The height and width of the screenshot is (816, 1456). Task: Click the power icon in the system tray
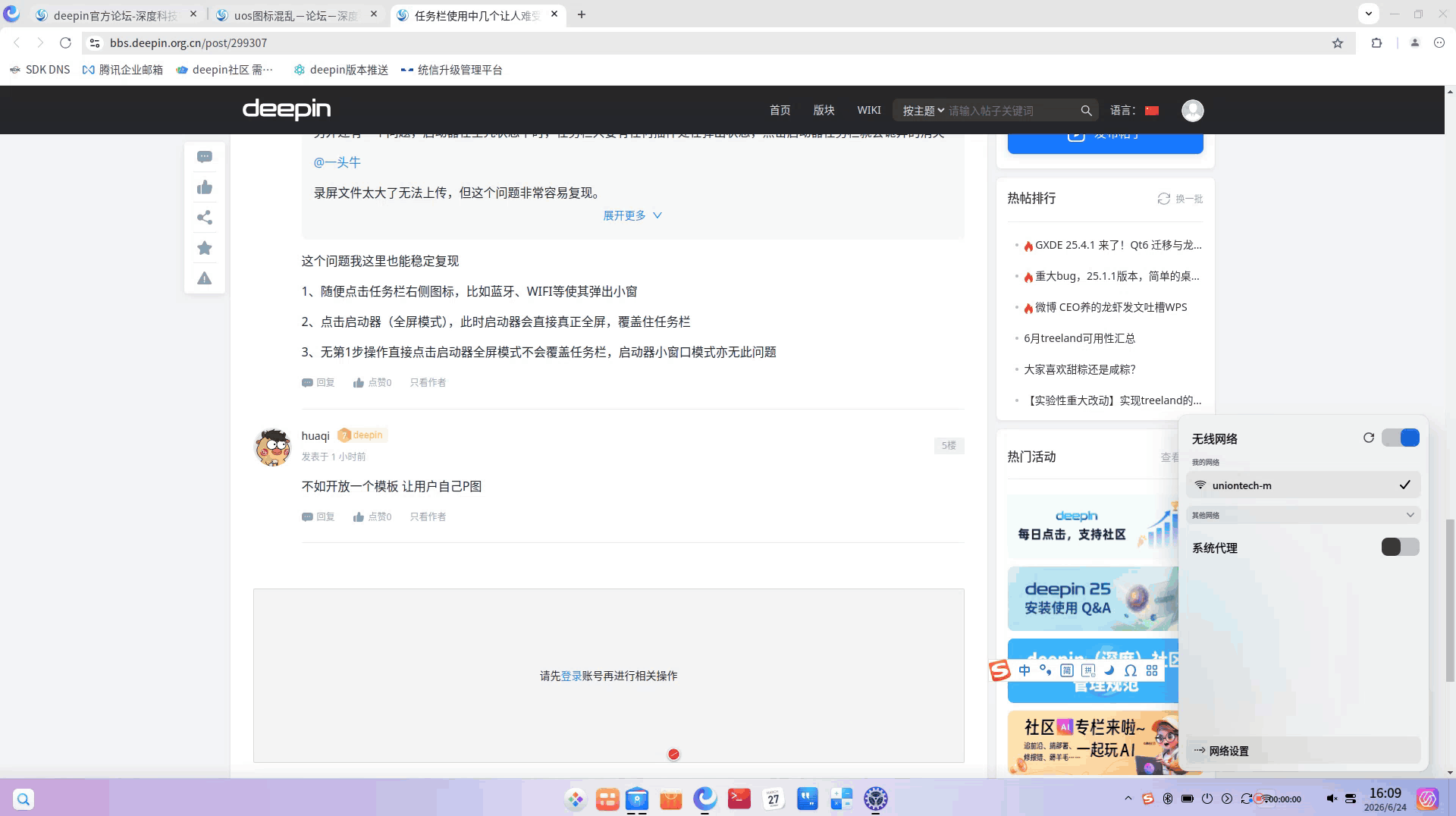(1207, 799)
